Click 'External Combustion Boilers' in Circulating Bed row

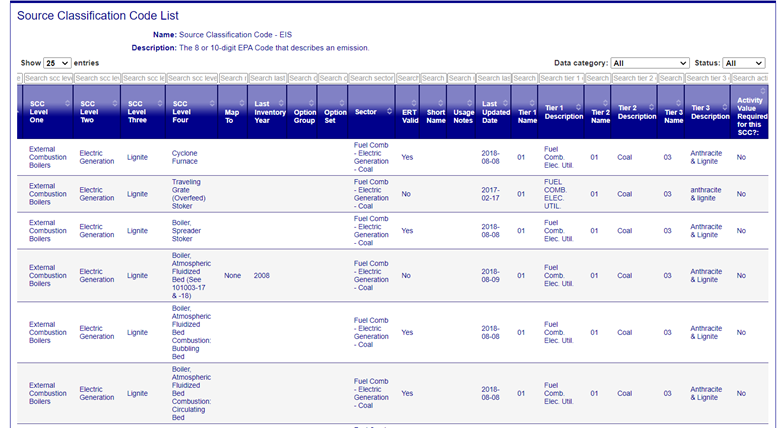coord(48,393)
